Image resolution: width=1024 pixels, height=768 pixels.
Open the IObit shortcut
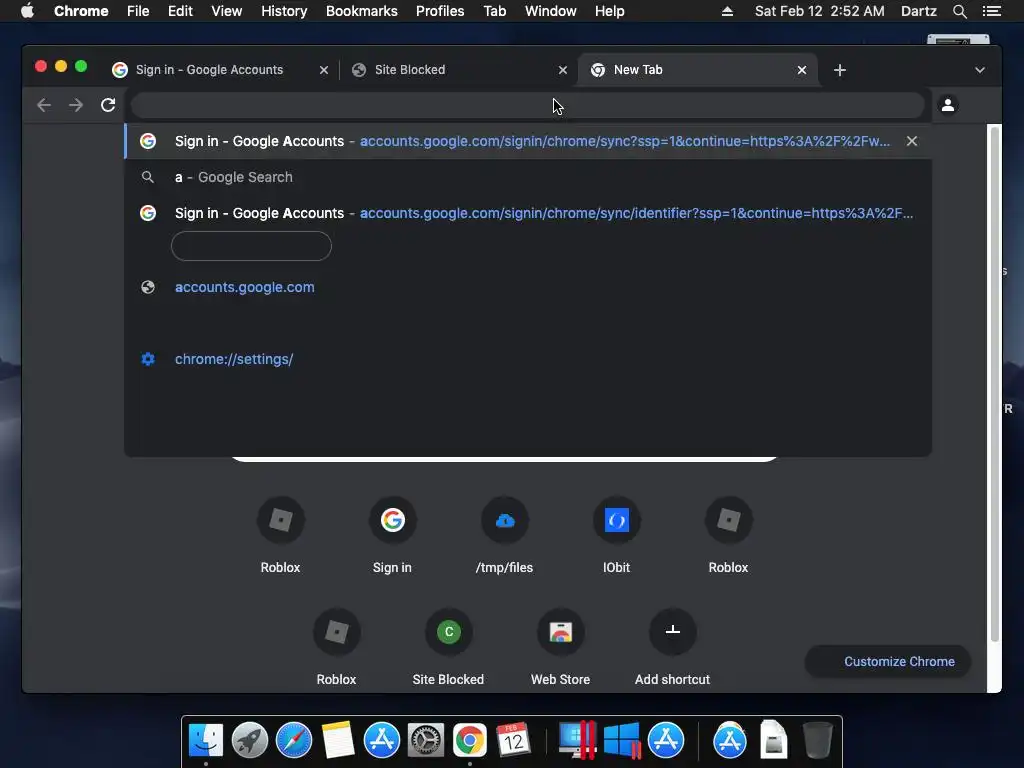616,536
